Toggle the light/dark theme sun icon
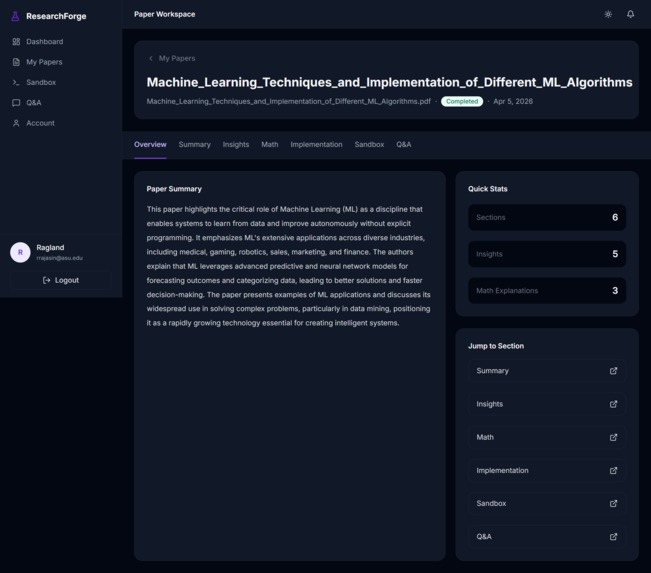 (608, 15)
